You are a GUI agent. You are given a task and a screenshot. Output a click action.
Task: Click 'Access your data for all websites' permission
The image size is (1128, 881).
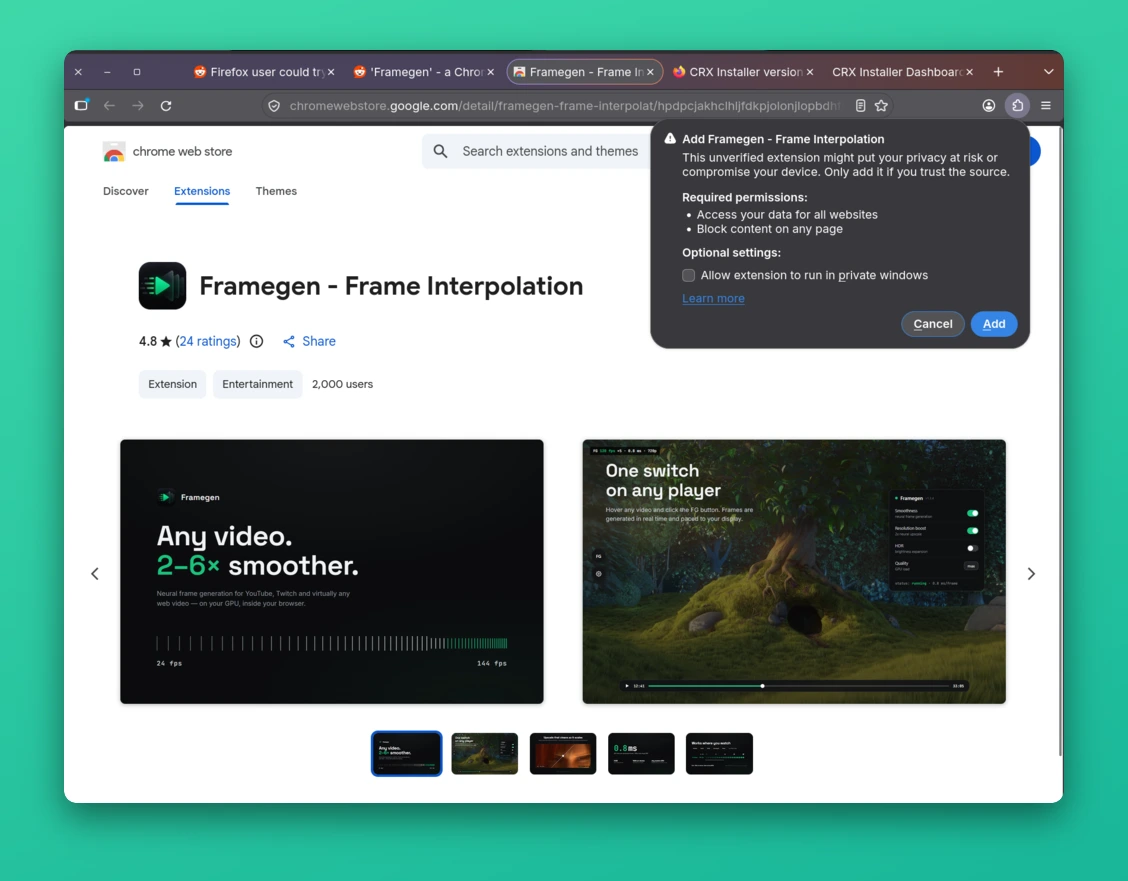787,214
